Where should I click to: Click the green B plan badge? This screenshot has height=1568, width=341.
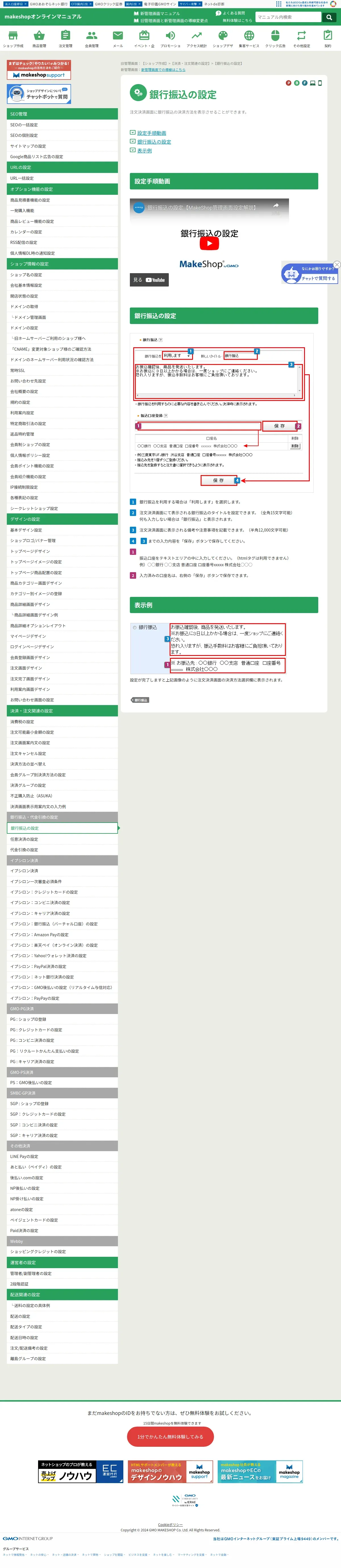coord(297,83)
